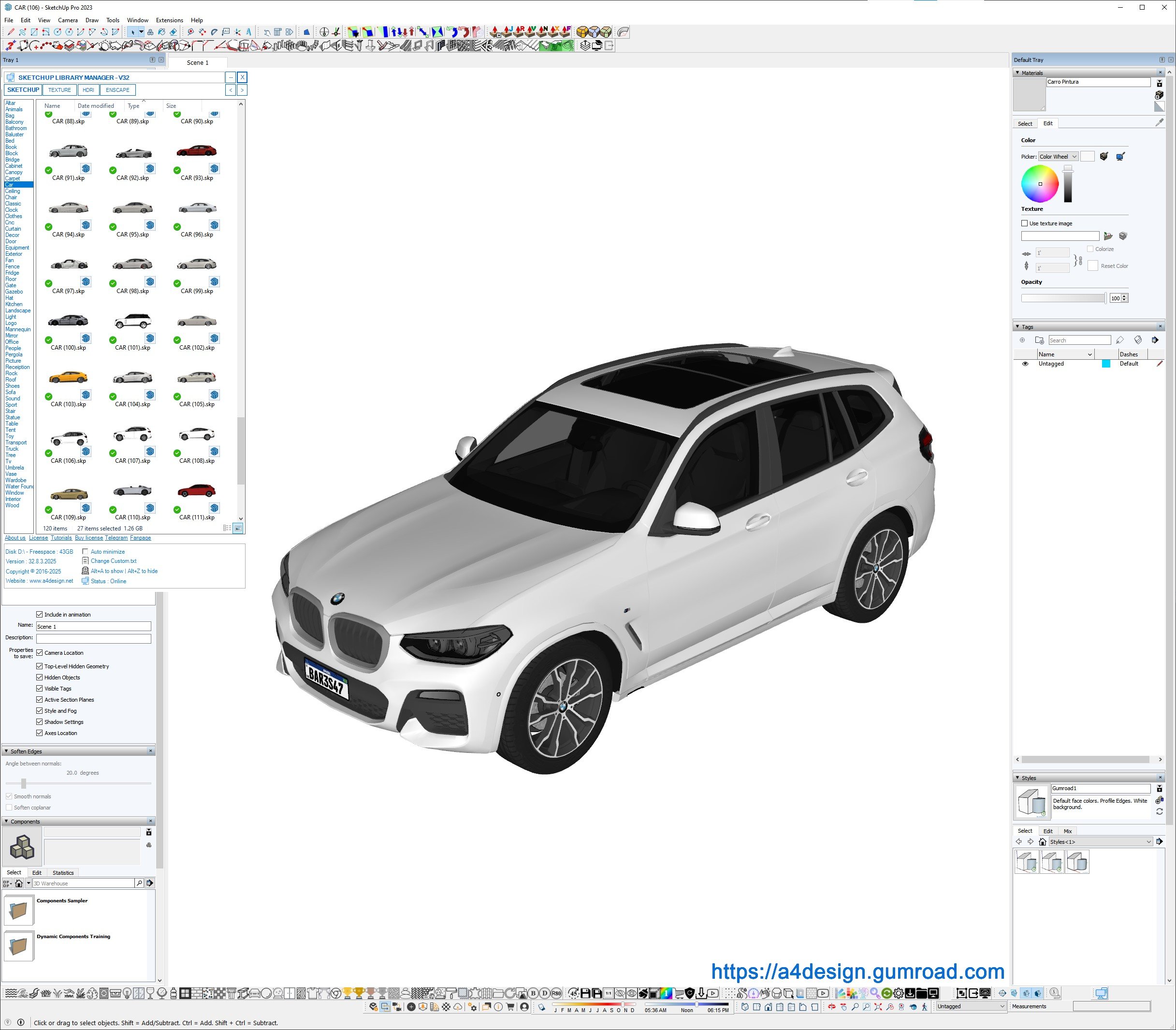
Task: Click Add Tag Folder icon
Action: (x=1039, y=340)
